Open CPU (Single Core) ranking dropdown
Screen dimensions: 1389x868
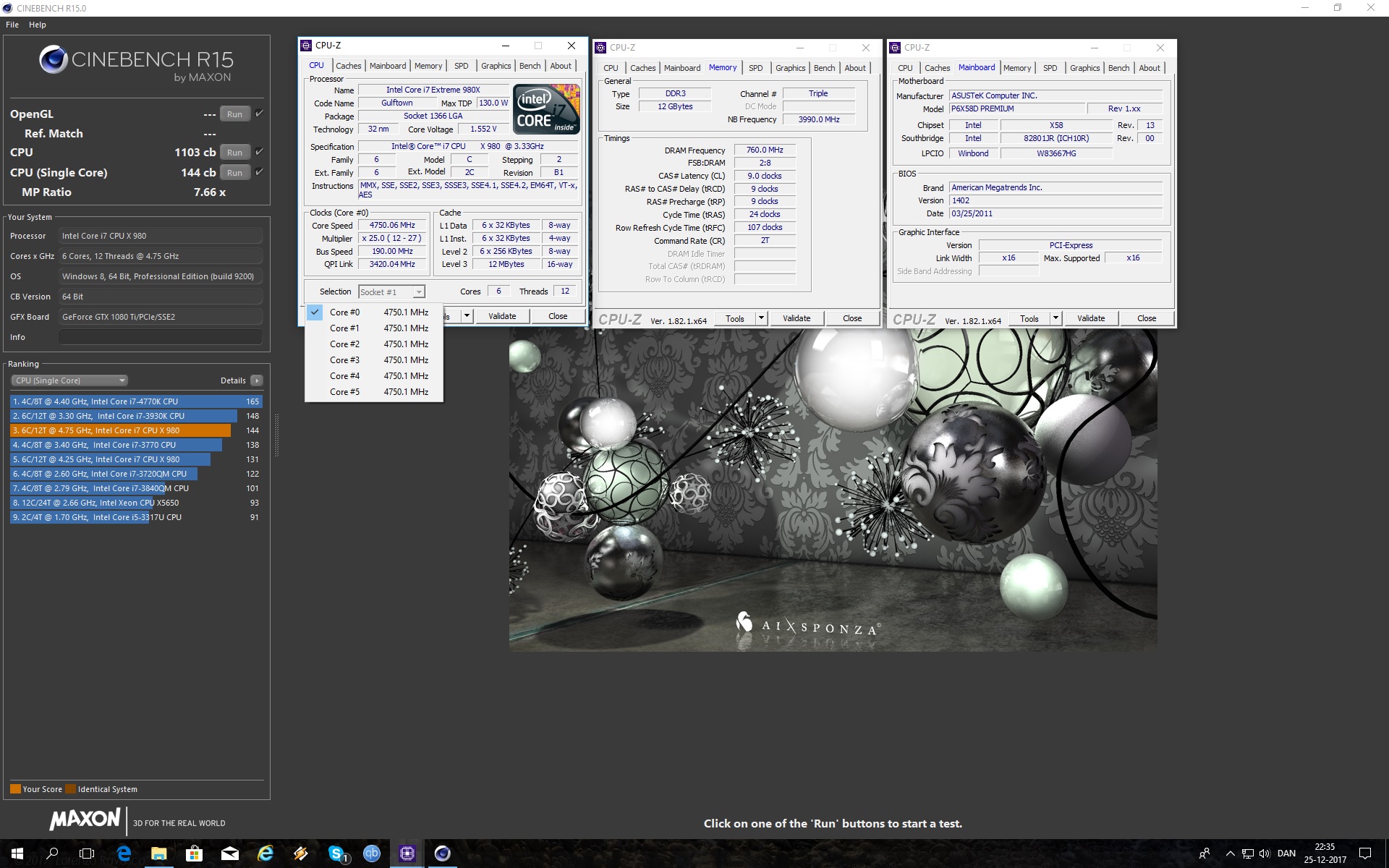[x=69, y=380]
